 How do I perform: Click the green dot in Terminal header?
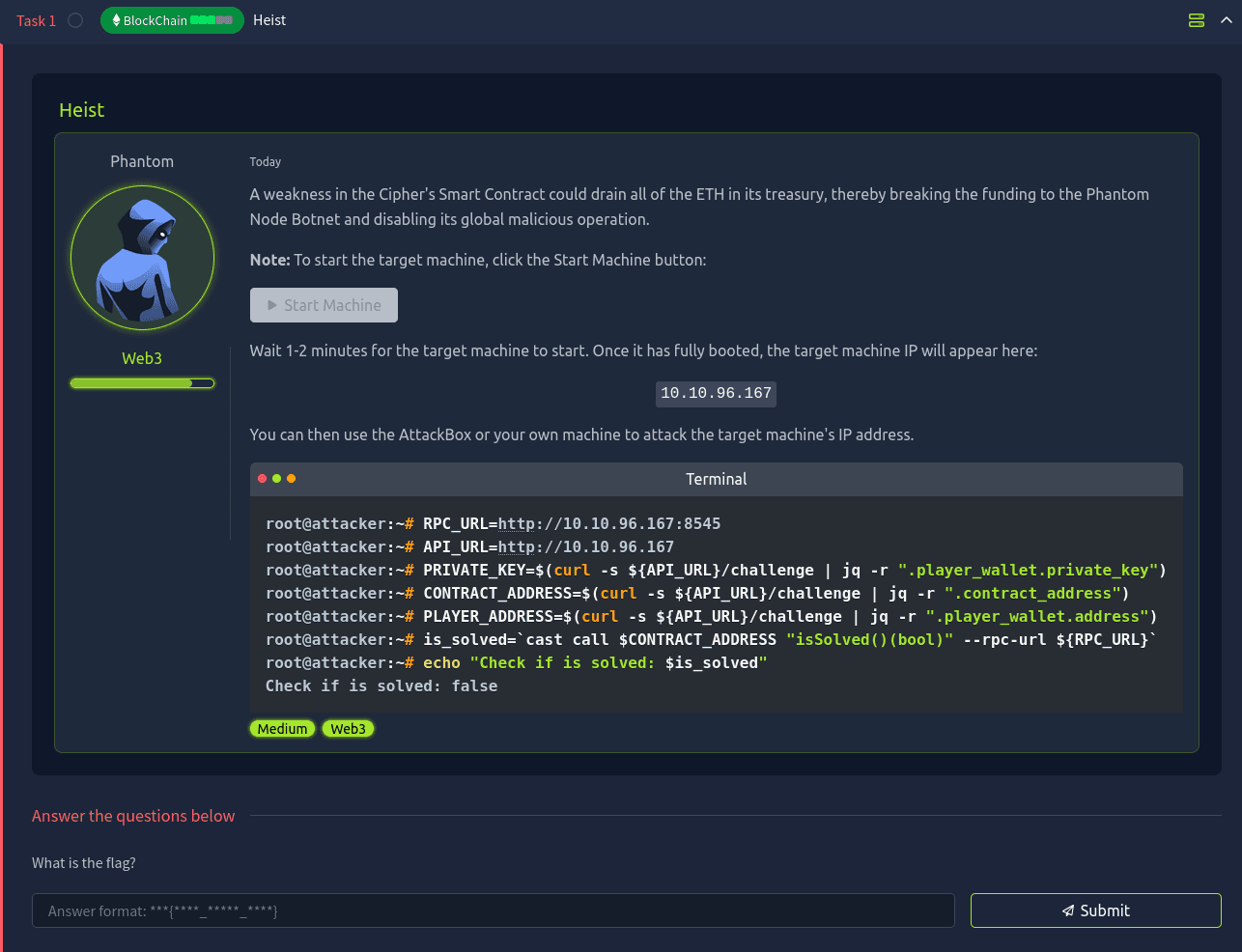click(276, 479)
